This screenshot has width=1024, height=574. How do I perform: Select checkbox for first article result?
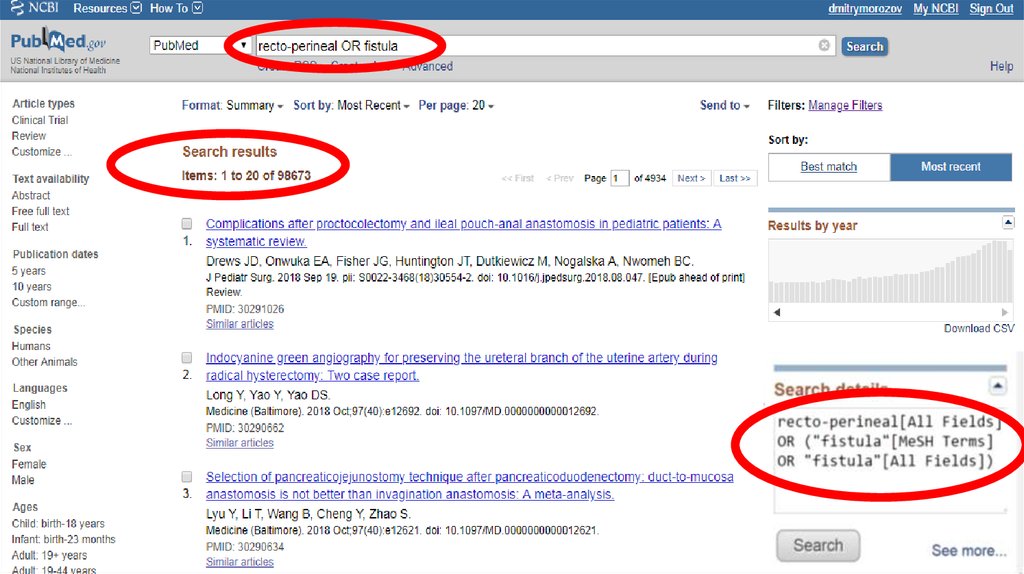[187, 224]
